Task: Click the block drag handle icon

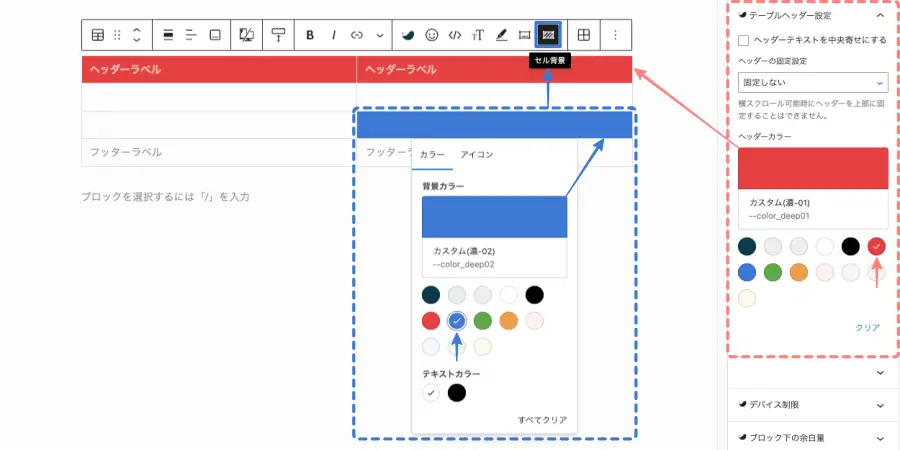Action: pos(117,35)
